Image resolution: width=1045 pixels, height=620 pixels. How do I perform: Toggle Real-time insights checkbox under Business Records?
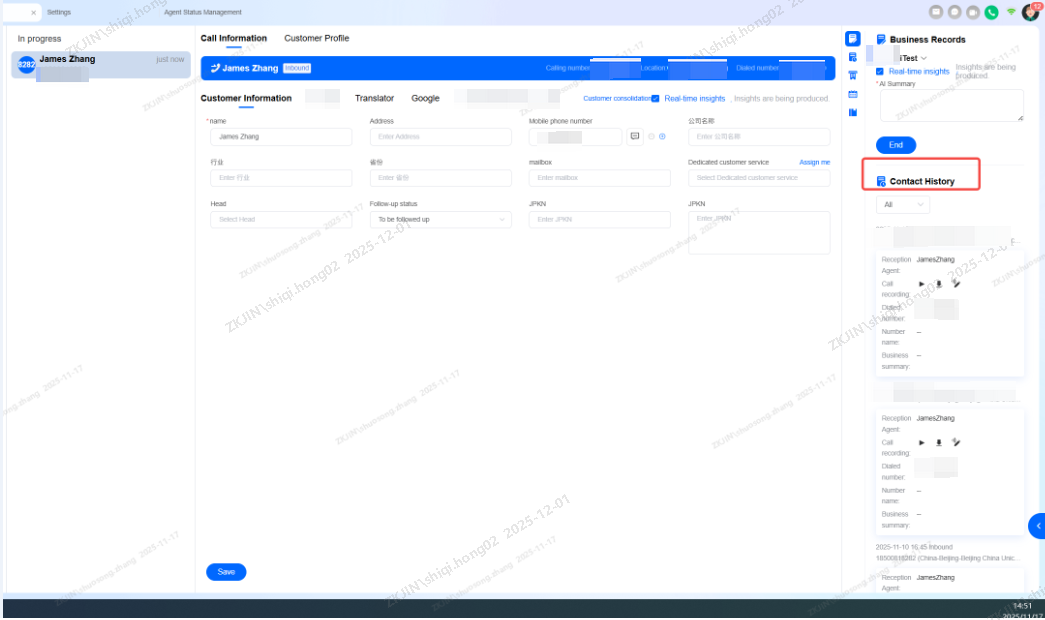[880, 72]
